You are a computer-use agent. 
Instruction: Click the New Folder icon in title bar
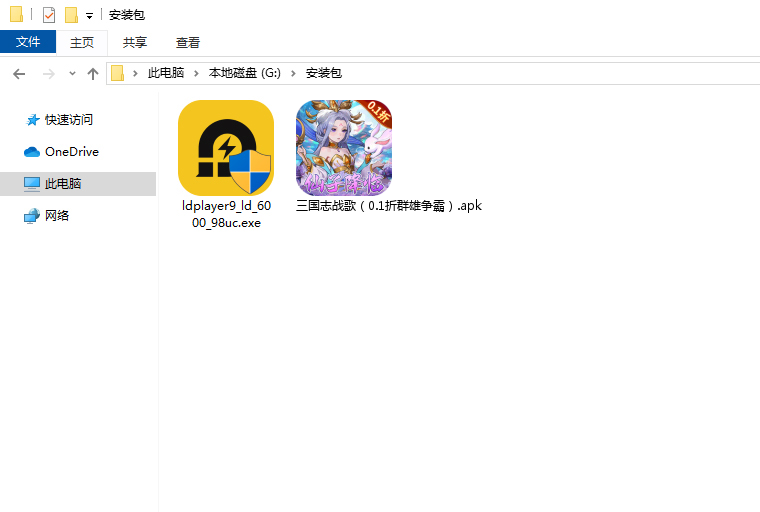tap(71, 15)
